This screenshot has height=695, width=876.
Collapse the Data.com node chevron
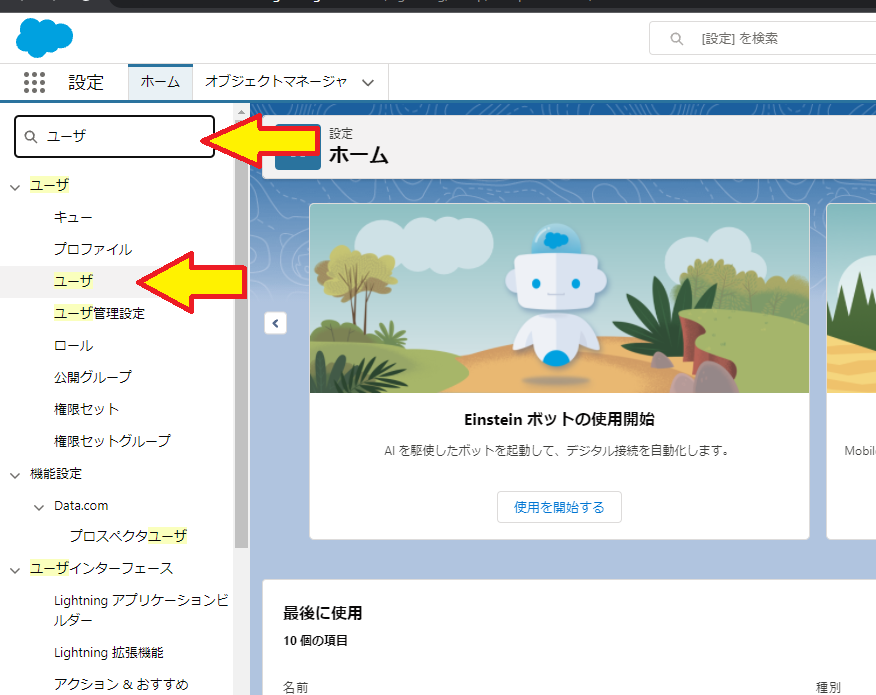39,507
